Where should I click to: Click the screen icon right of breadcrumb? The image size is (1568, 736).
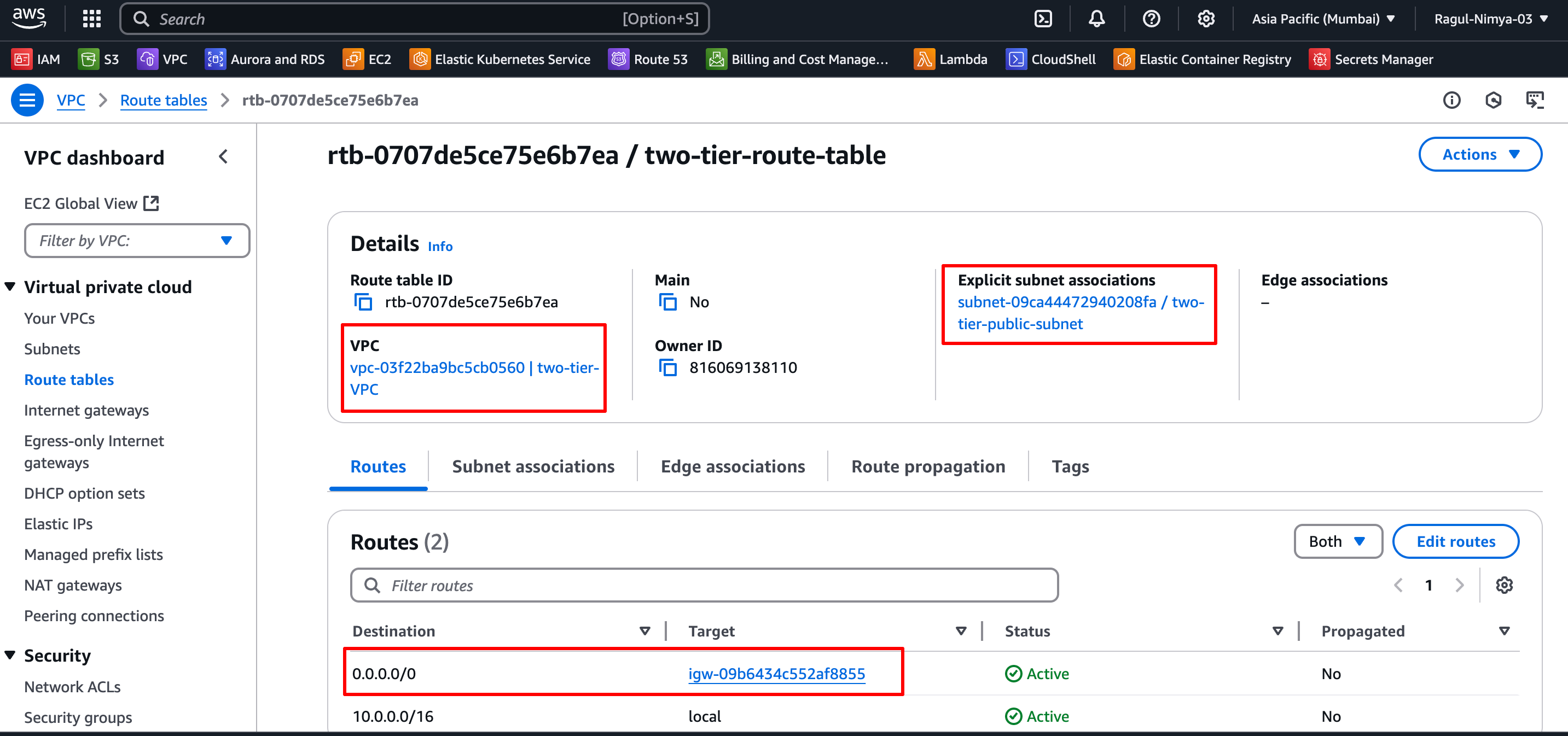point(1535,100)
